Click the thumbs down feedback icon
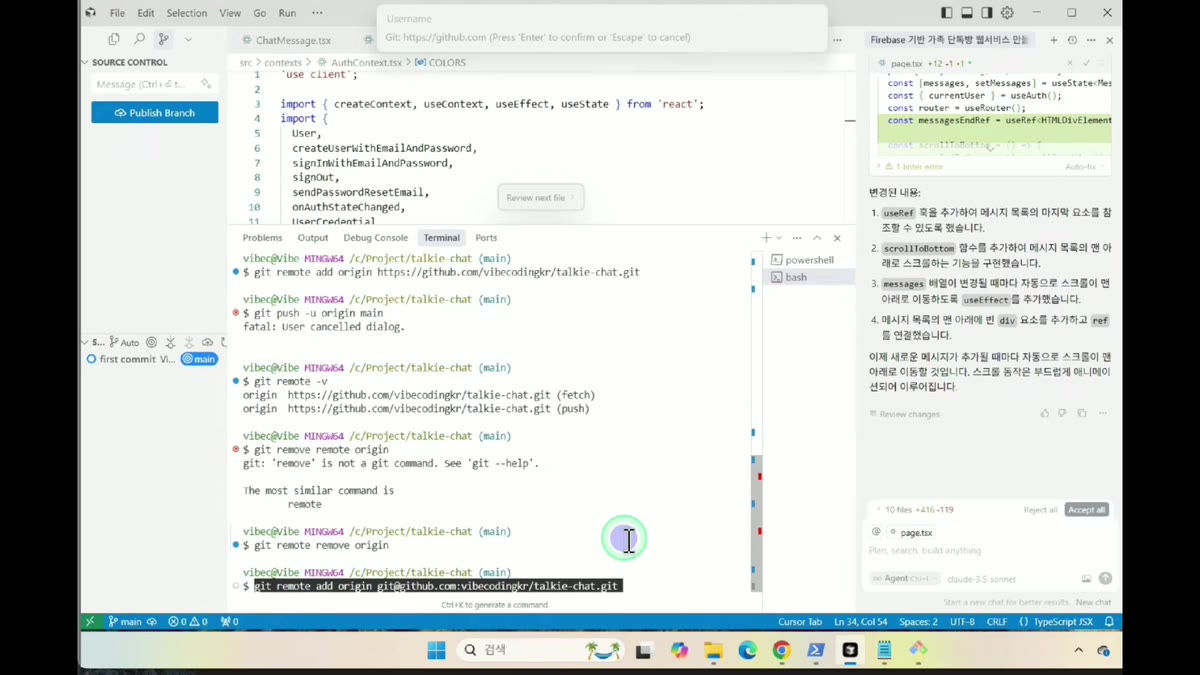Image resolution: width=1200 pixels, height=675 pixels. pos(1063,413)
